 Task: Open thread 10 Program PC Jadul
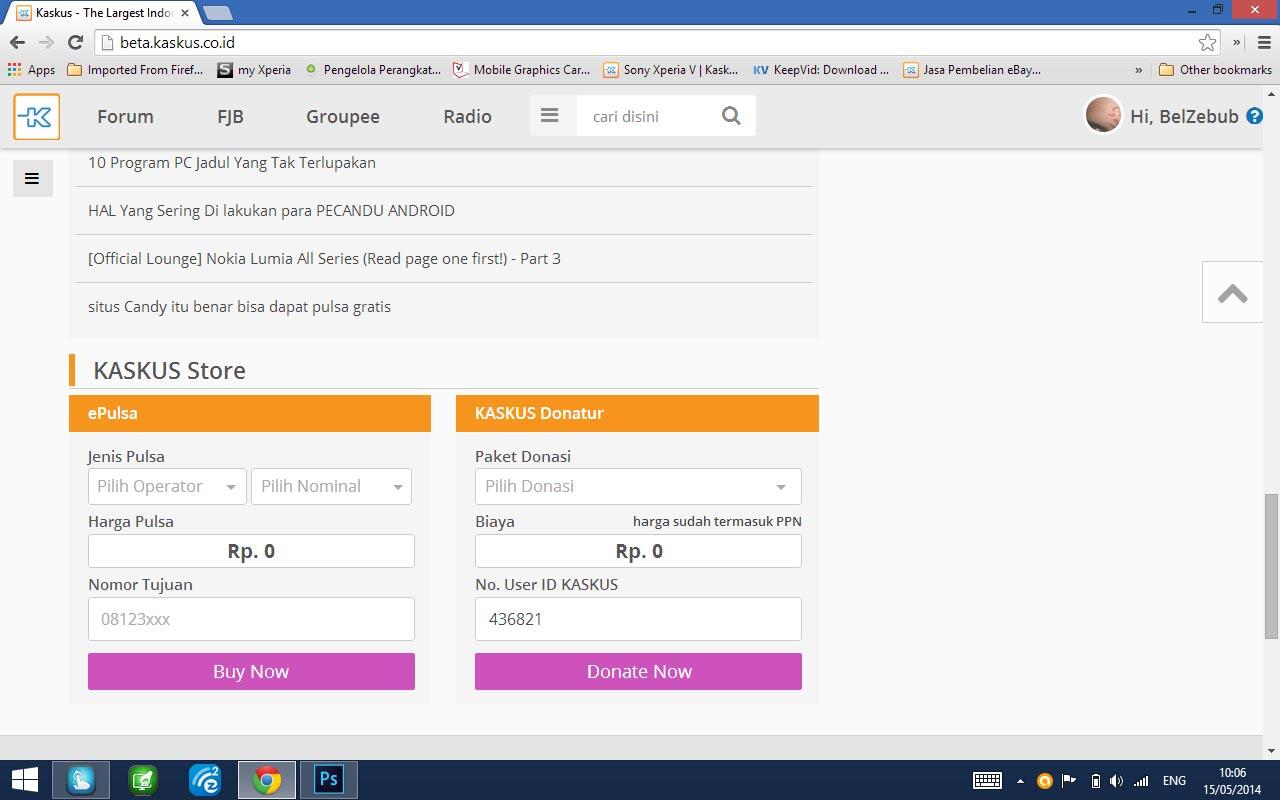click(x=232, y=162)
